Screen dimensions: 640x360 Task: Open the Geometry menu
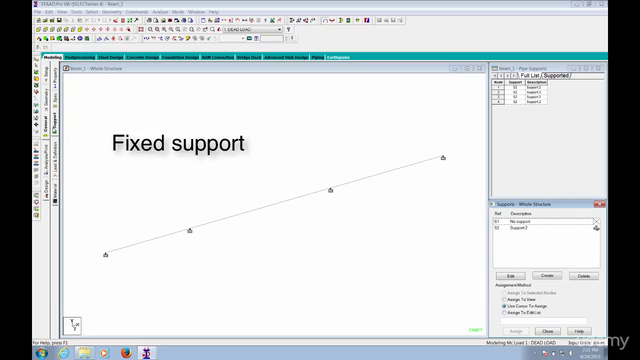click(111, 12)
